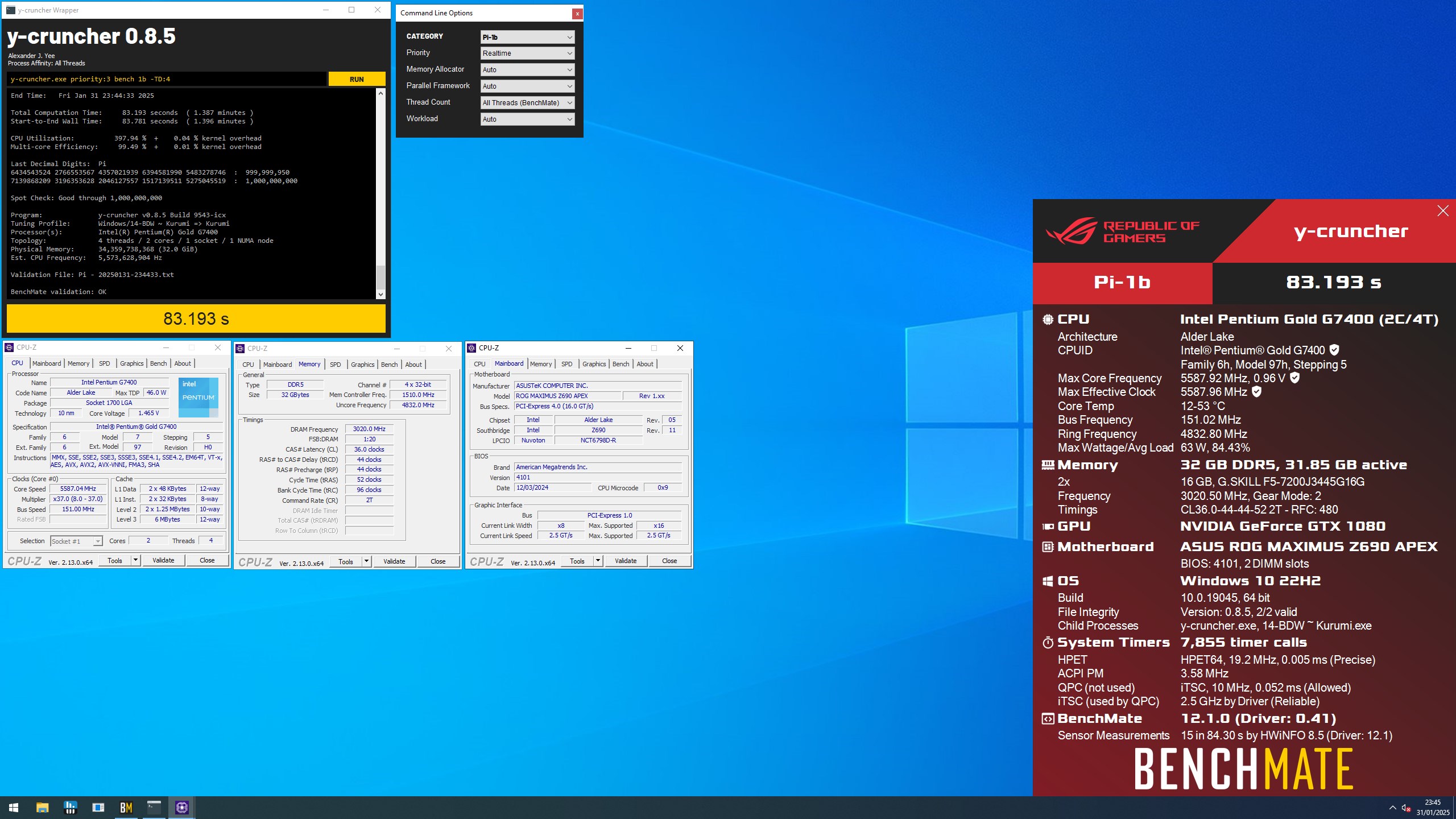Click the muted volume tray icon
Screen dimensions: 1456x819
click(x=1406, y=808)
